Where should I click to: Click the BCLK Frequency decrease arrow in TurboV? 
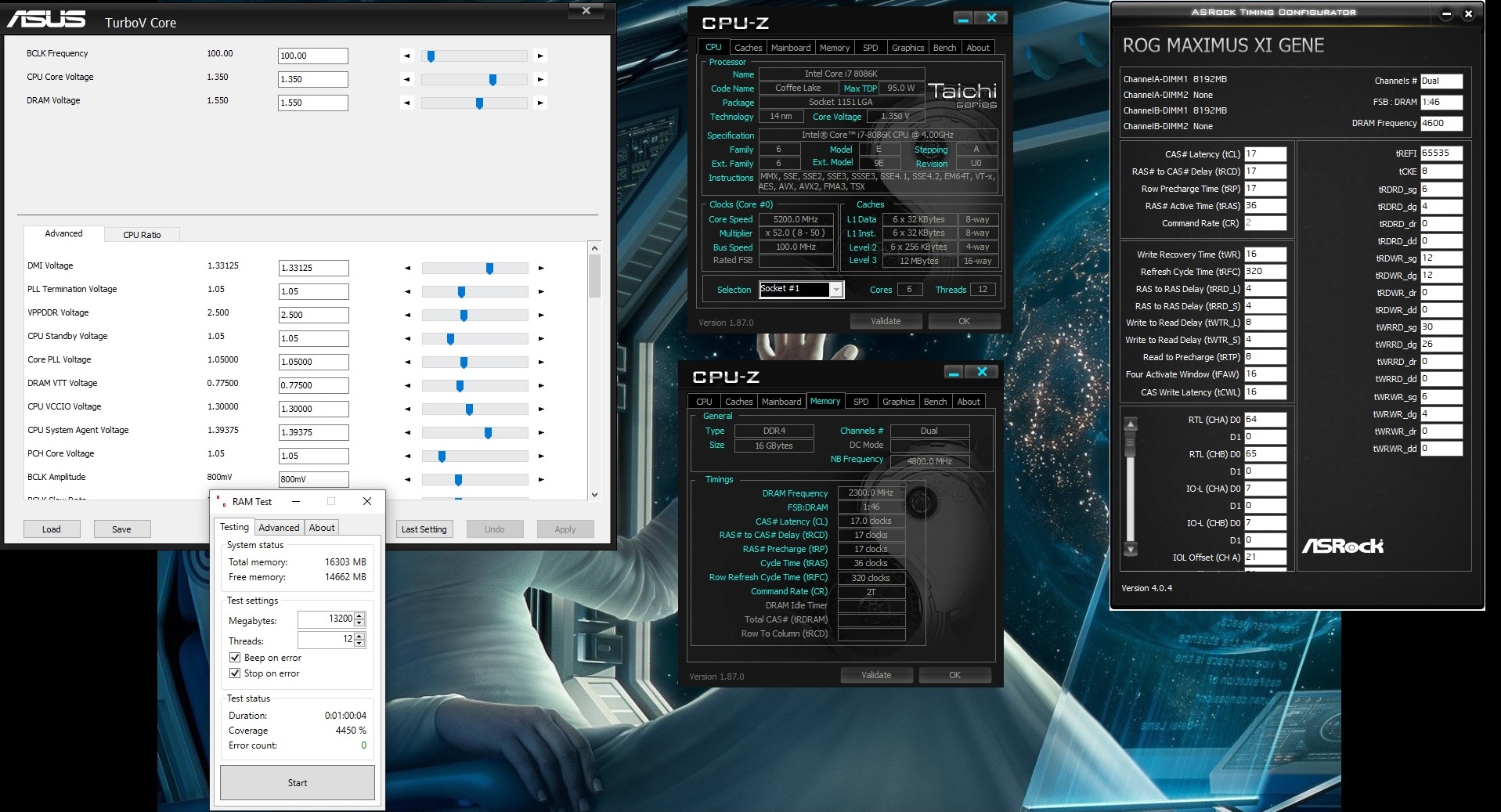406,56
